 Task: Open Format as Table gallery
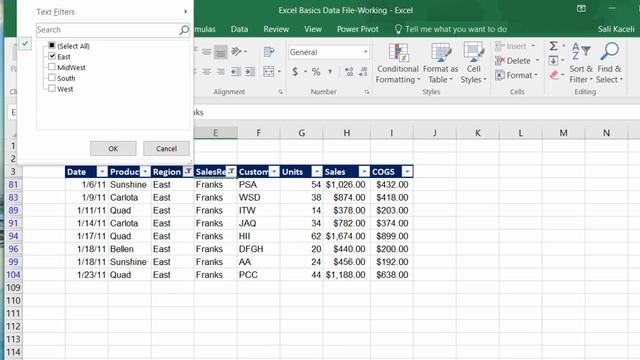pyautogui.click(x=441, y=63)
